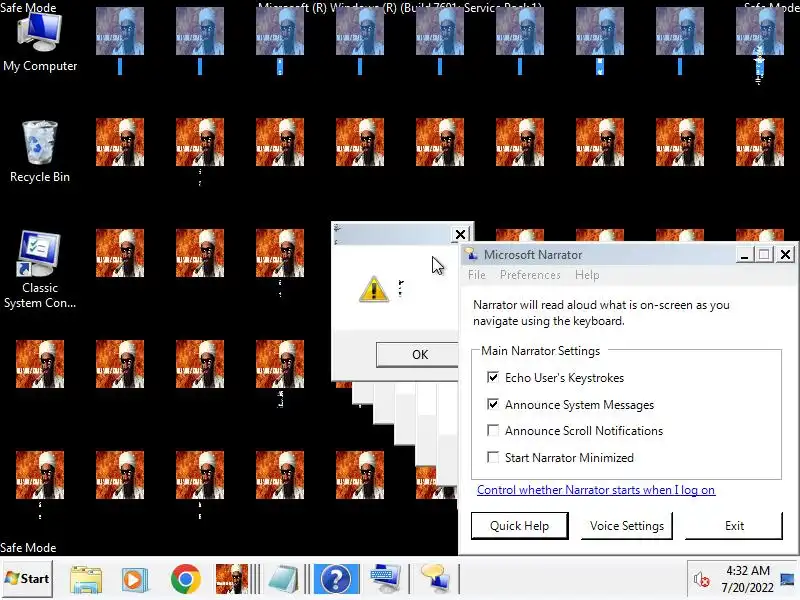Viewport: 800px width, 600px height.
Task: Click the Microsoft Narrator window title text
Action: (533, 255)
